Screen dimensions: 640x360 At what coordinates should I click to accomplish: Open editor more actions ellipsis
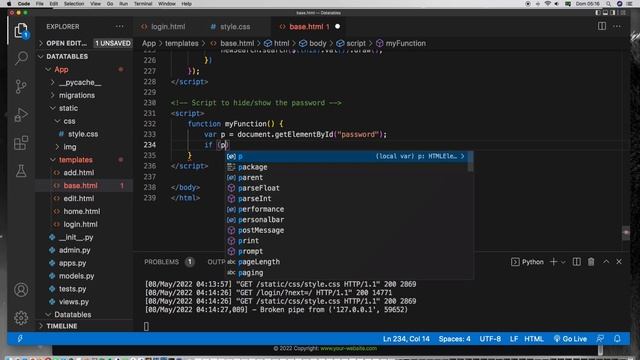click(617, 26)
